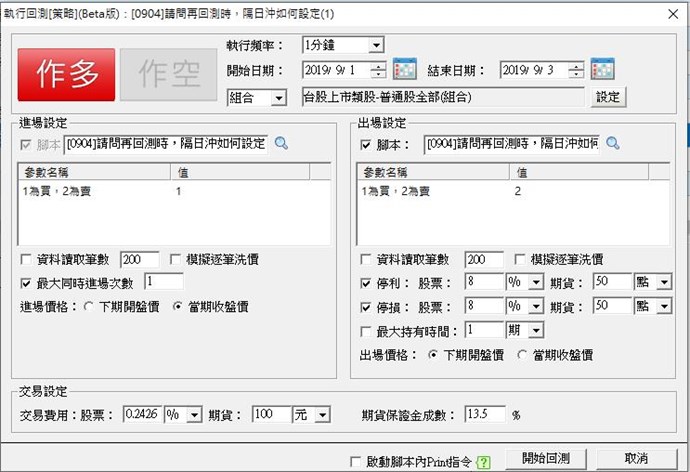690x472 pixels.
Task: Open Print command help question icon
Action: [483, 462]
